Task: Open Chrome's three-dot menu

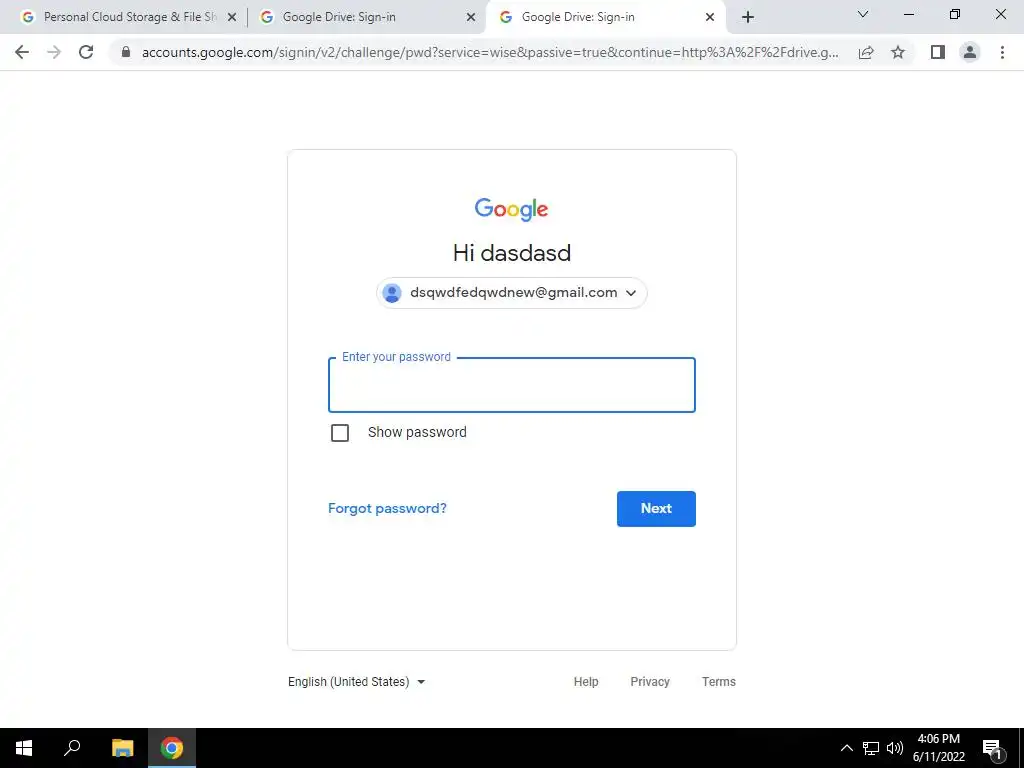Action: 1002,52
